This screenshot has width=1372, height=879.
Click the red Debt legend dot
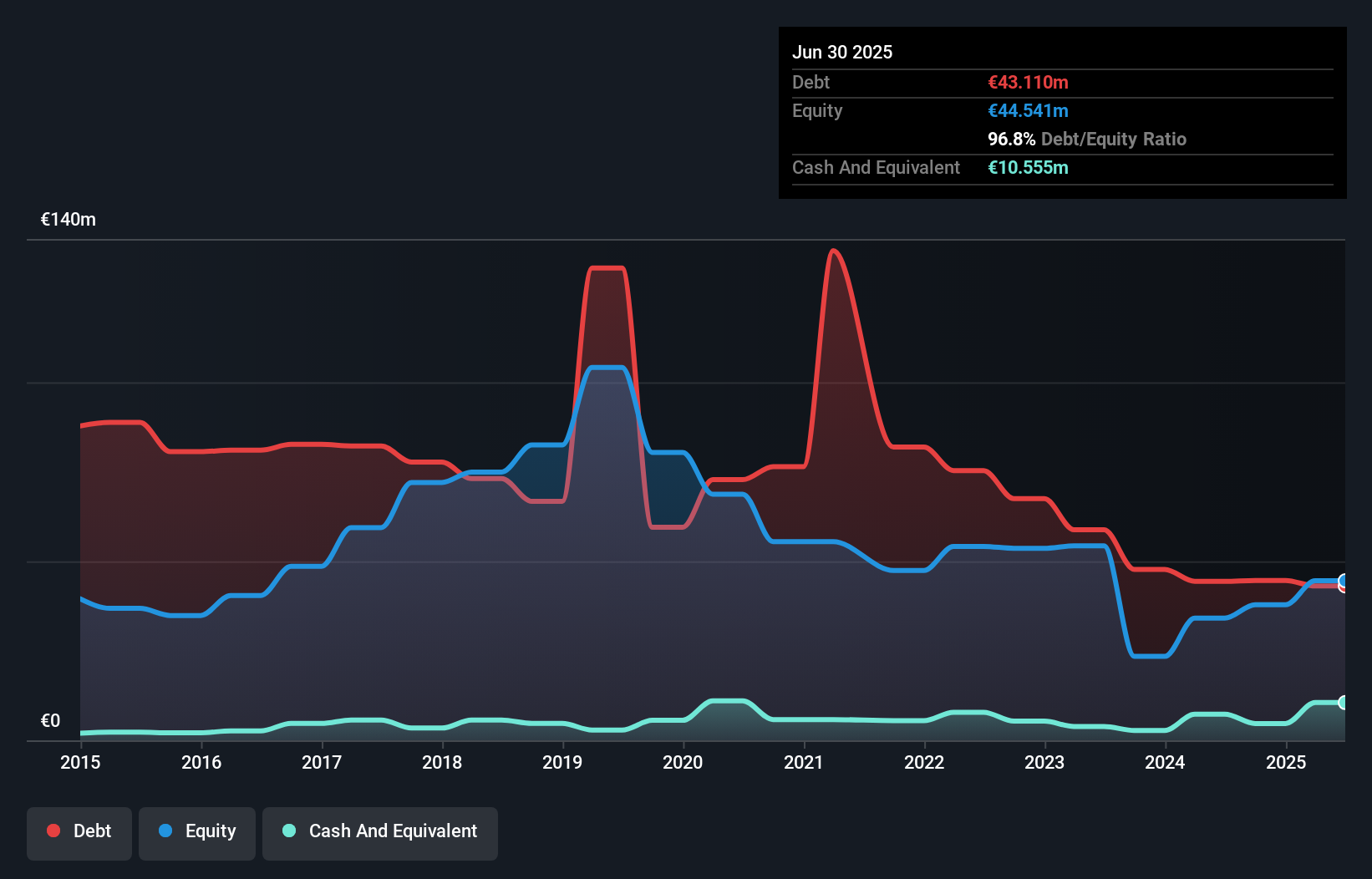click(53, 831)
